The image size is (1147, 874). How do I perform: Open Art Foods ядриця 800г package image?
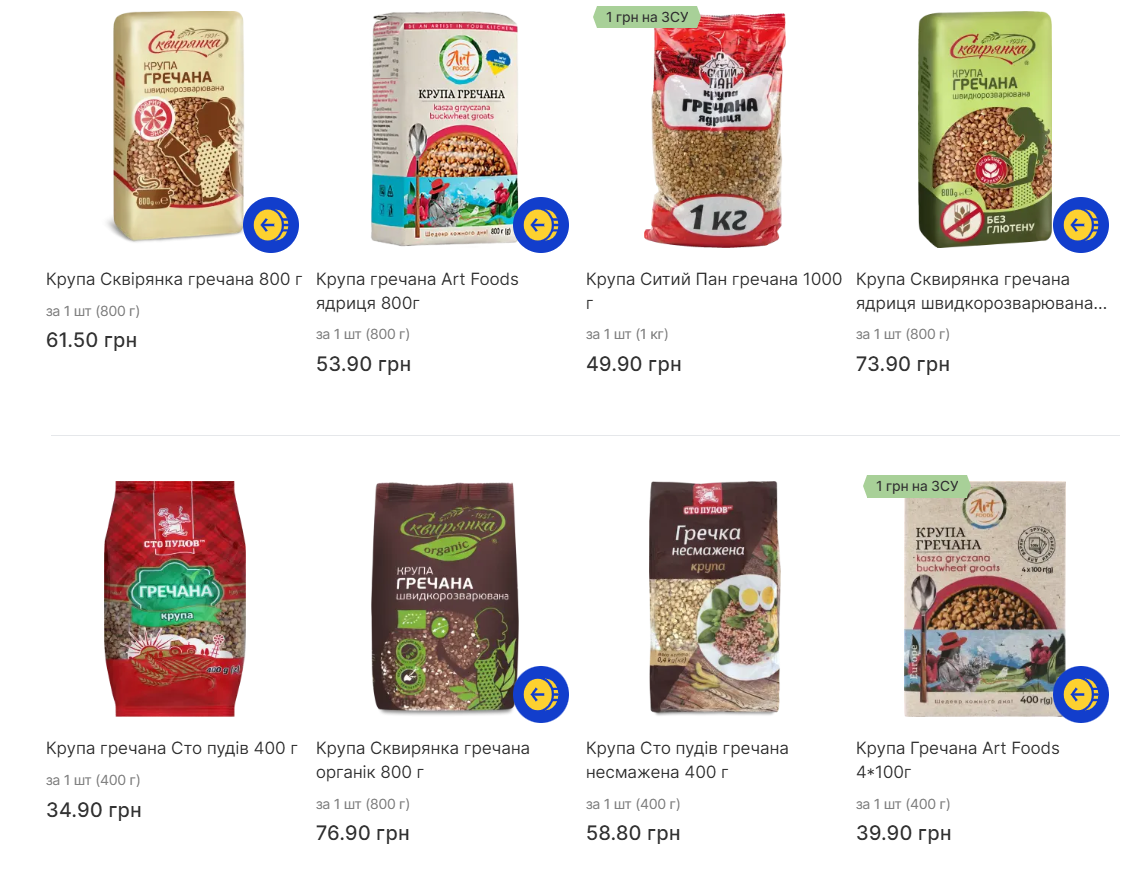(444, 129)
